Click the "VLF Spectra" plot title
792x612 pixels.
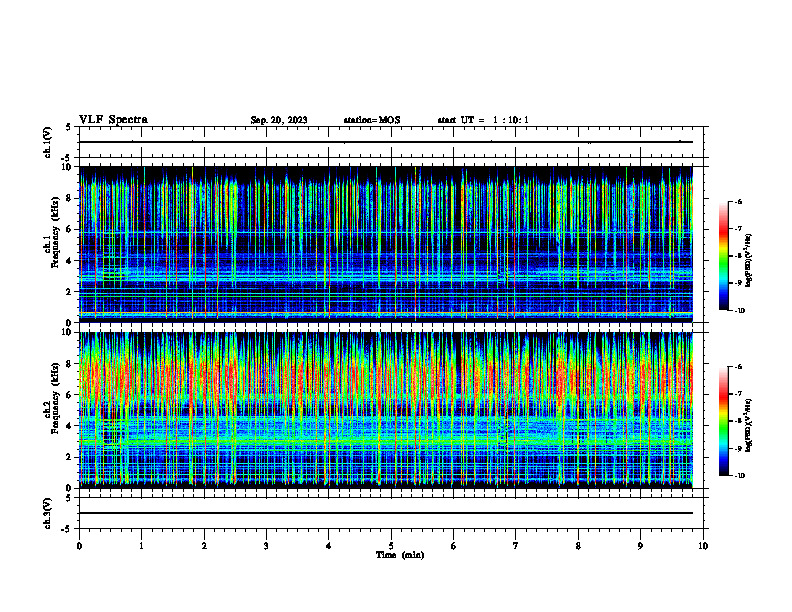click(x=113, y=120)
